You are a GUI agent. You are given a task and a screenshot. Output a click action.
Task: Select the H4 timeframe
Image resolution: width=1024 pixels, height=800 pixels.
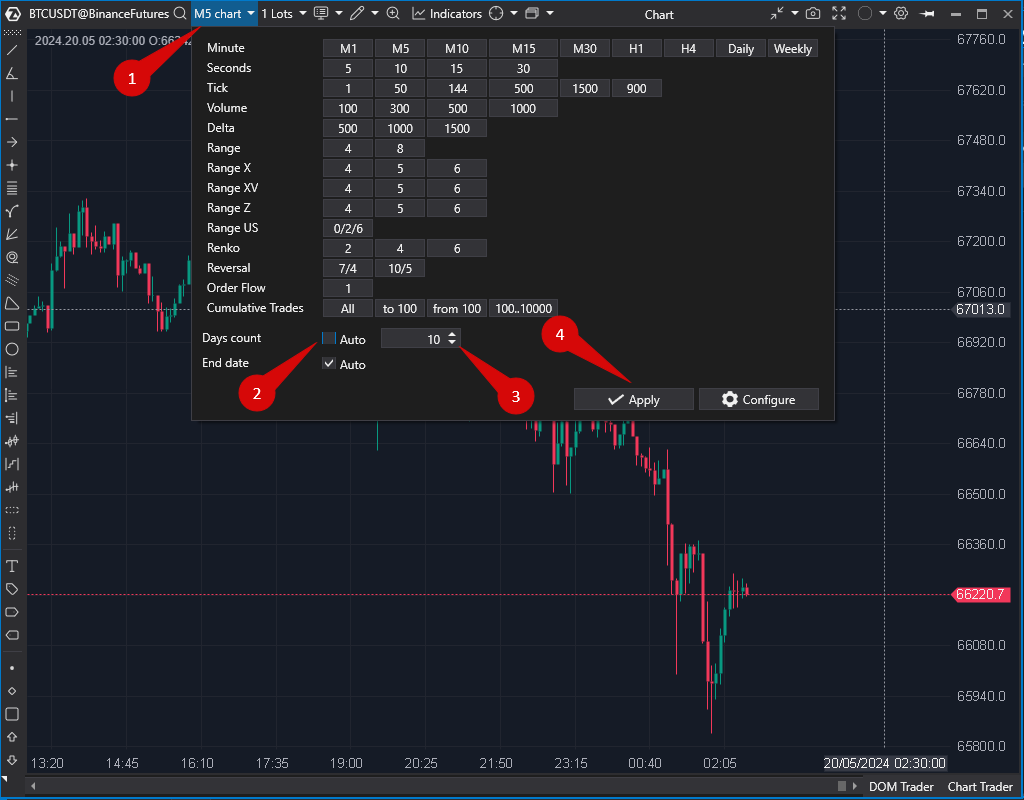[688, 49]
